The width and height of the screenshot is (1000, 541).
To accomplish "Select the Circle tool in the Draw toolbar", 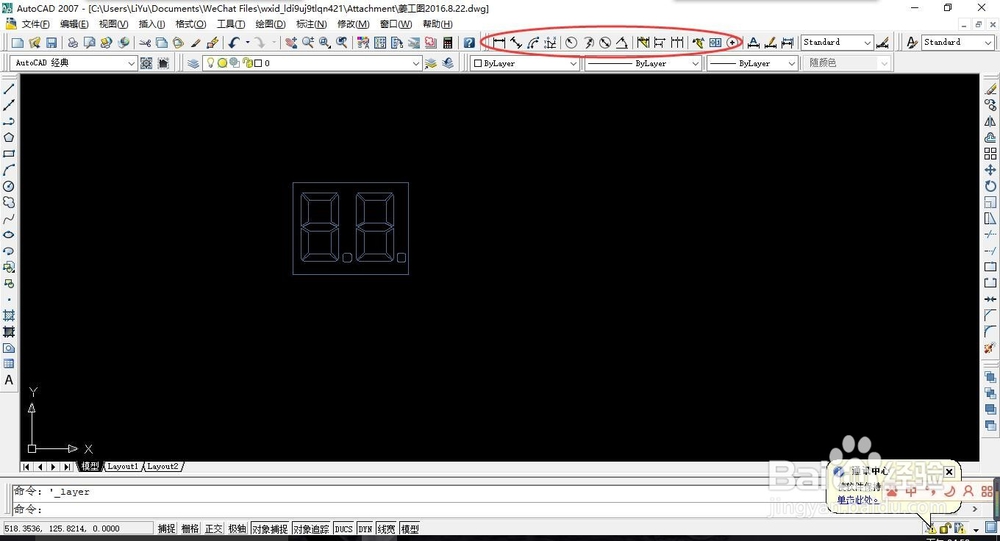I will [9, 186].
